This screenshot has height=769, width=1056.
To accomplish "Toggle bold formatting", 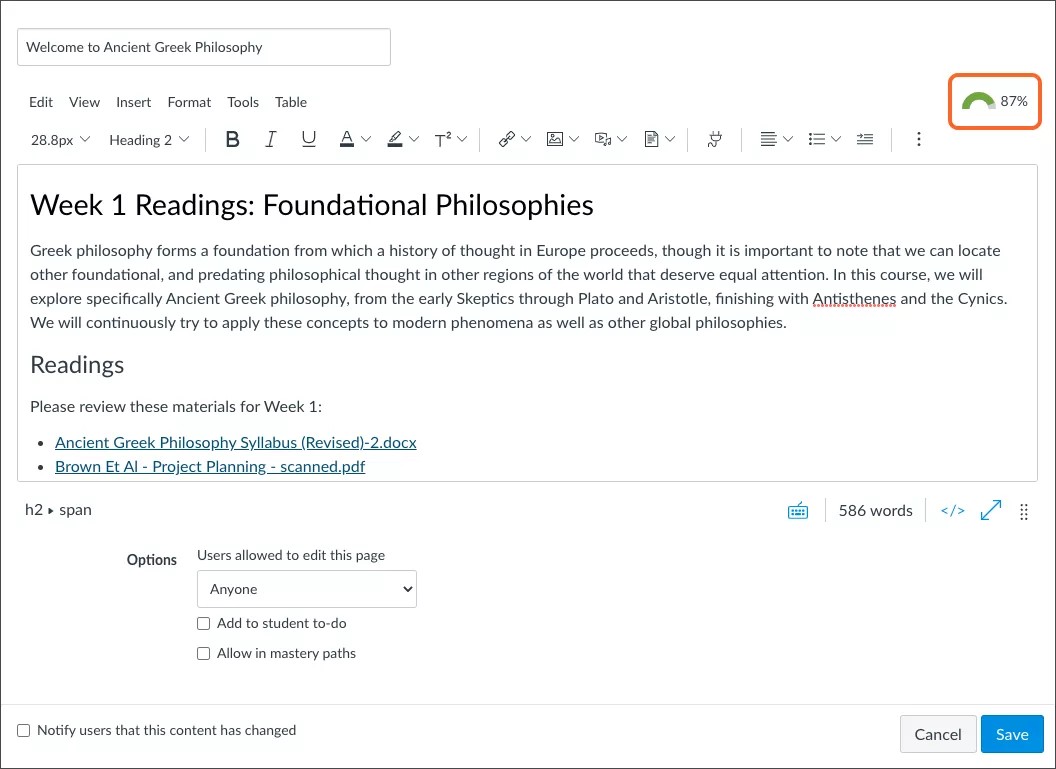I will coord(232,139).
